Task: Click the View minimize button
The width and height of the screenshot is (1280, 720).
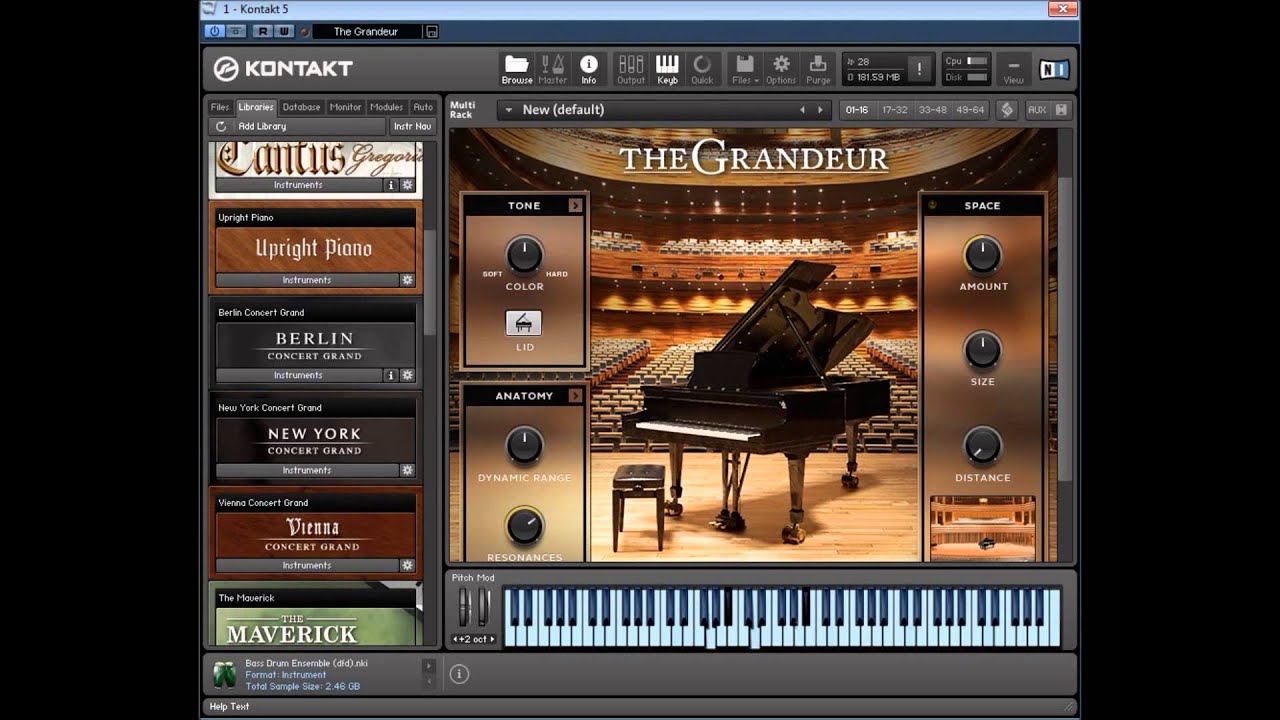Action: point(1013,69)
